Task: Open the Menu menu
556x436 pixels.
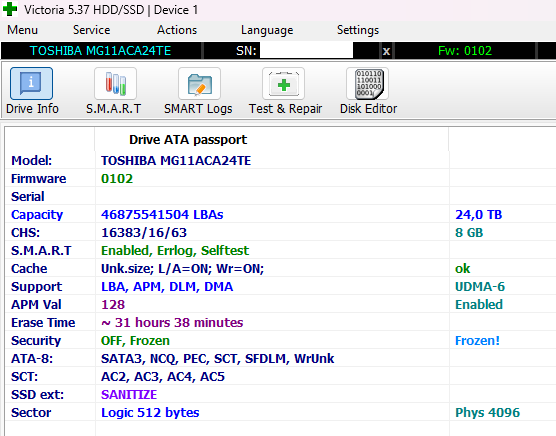Action: pyautogui.click(x=22, y=30)
